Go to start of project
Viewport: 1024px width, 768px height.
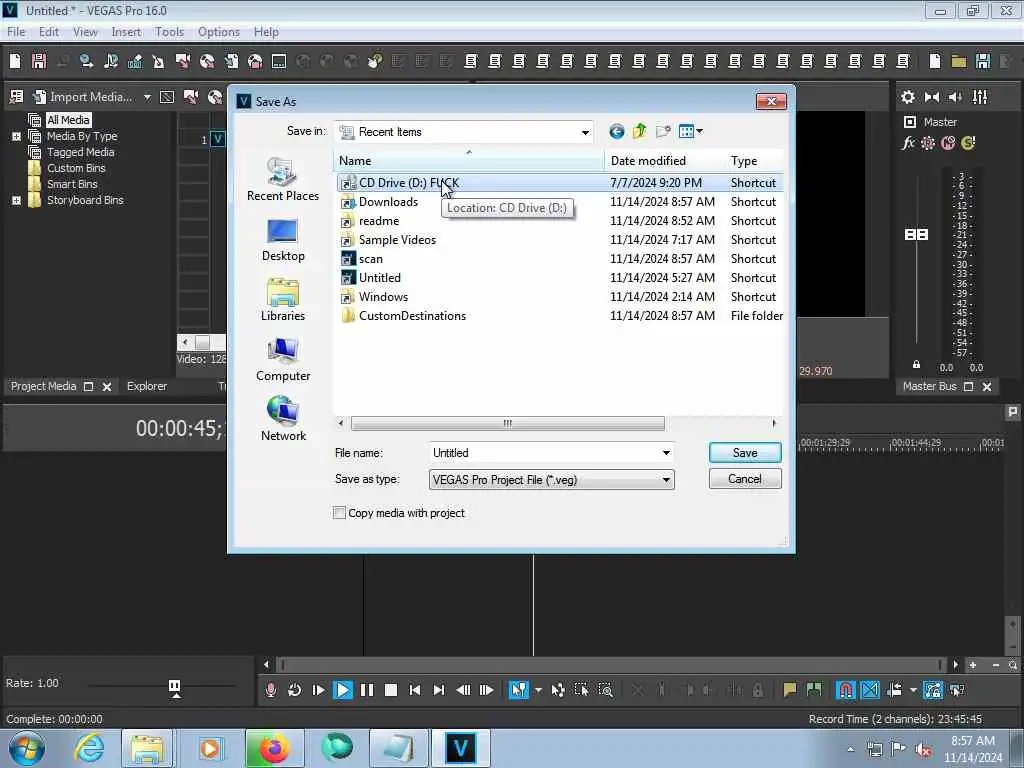coord(415,690)
